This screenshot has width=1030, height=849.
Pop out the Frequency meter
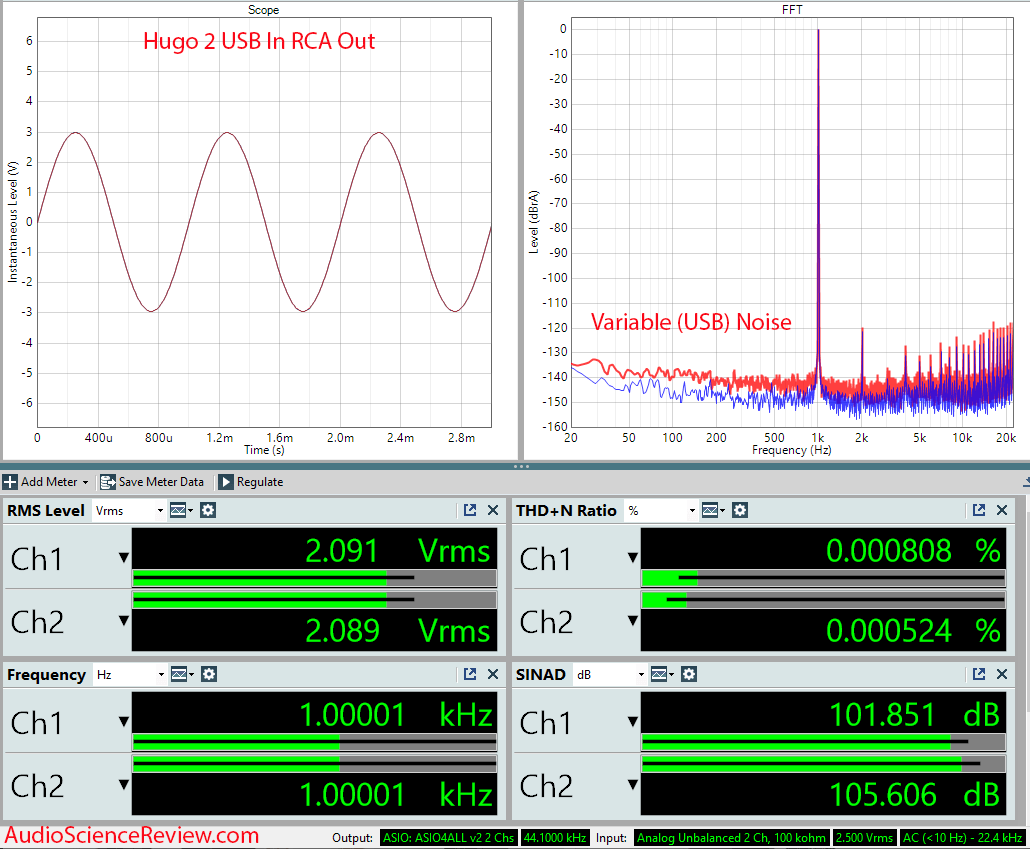(x=470, y=674)
